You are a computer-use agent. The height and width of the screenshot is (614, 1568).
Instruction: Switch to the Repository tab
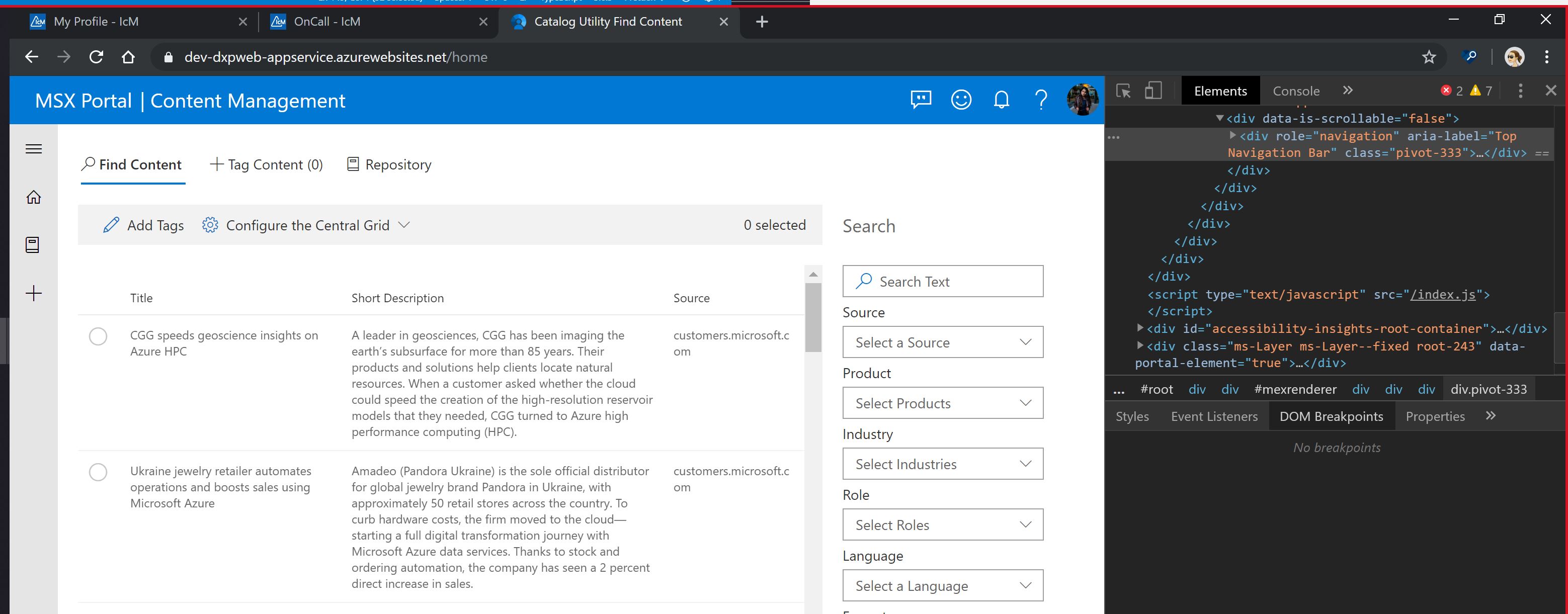point(389,165)
